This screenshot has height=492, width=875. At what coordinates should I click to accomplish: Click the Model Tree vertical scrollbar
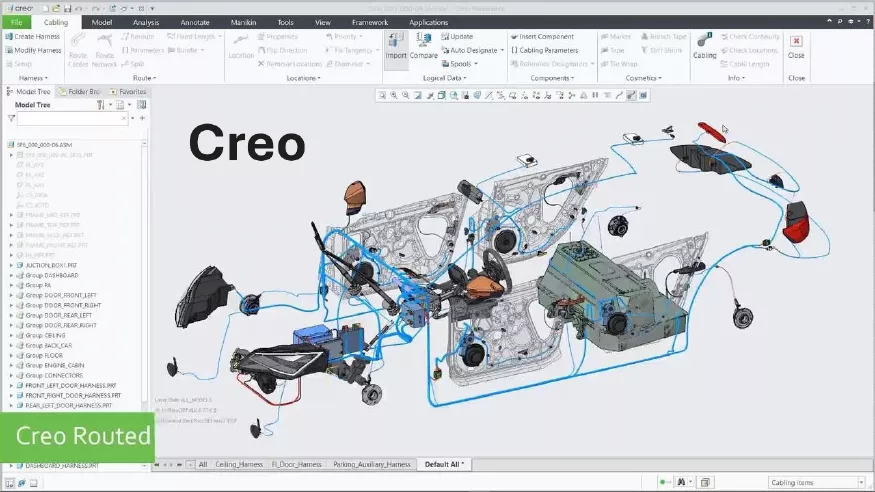pos(145,273)
